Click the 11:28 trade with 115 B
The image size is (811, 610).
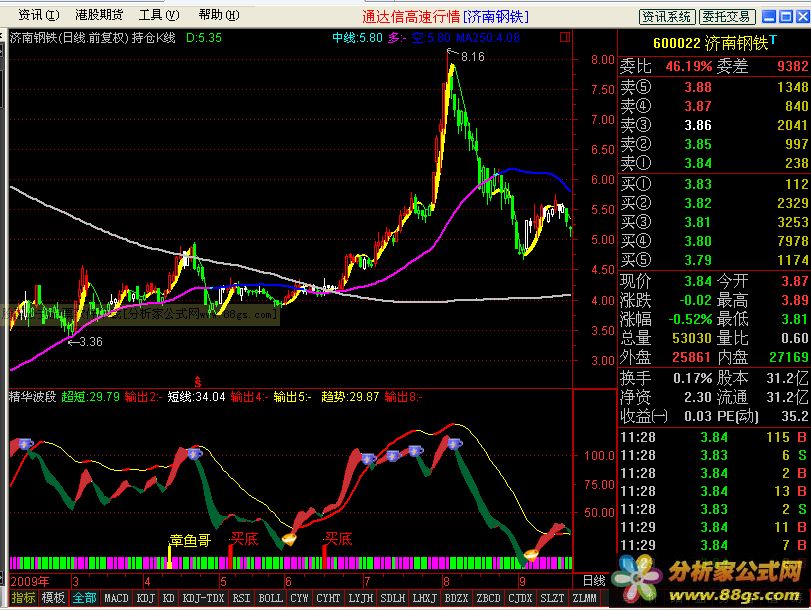(714, 438)
